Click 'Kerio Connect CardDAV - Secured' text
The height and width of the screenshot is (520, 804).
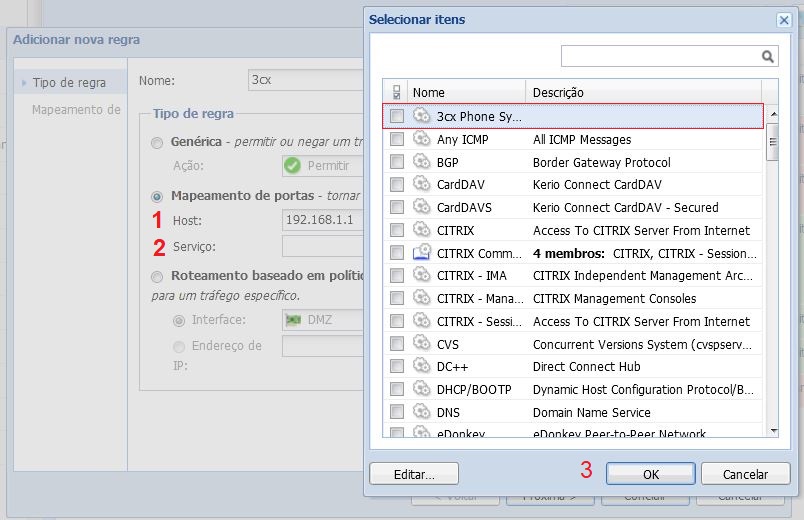[626, 208]
